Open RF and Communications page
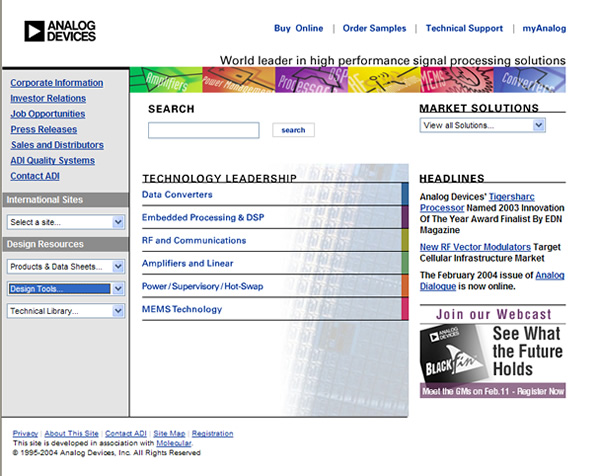 point(194,240)
